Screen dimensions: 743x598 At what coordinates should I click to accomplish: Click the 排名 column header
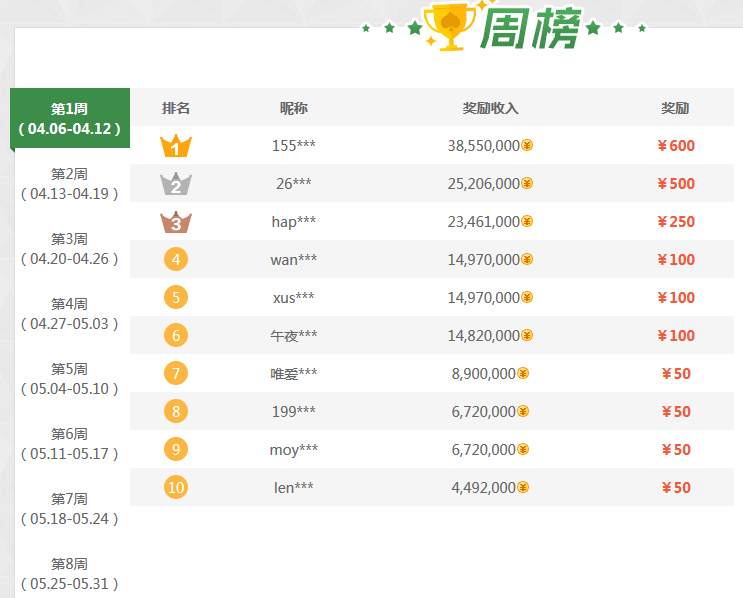176,108
